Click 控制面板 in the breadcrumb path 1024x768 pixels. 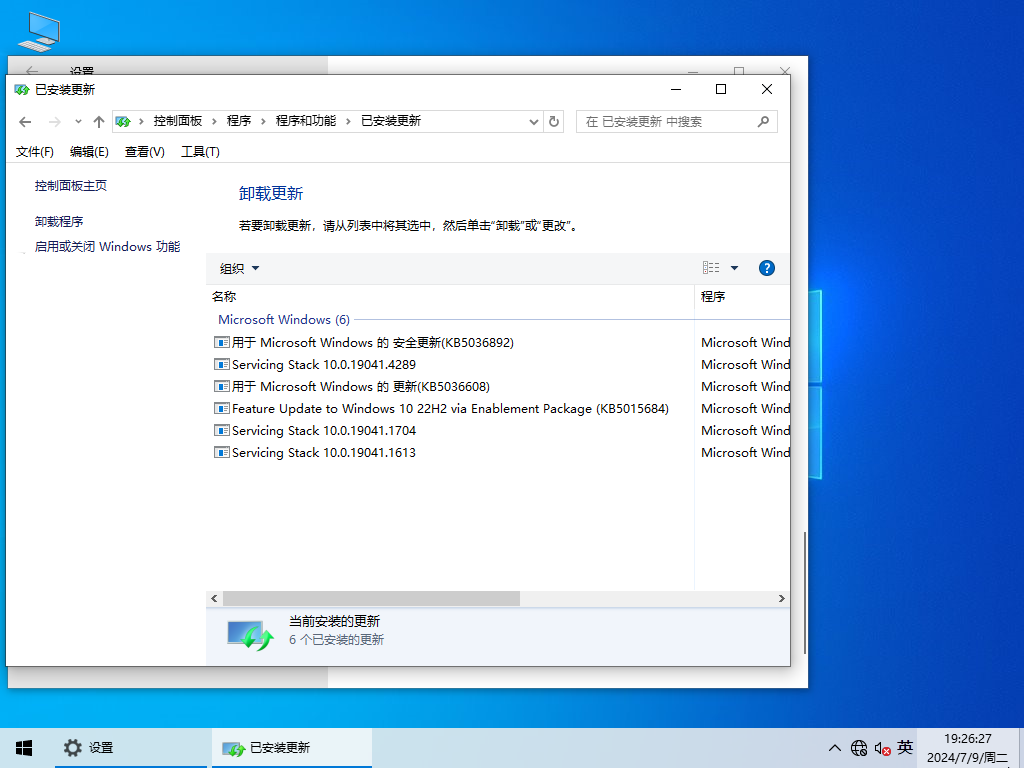coord(179,121)
